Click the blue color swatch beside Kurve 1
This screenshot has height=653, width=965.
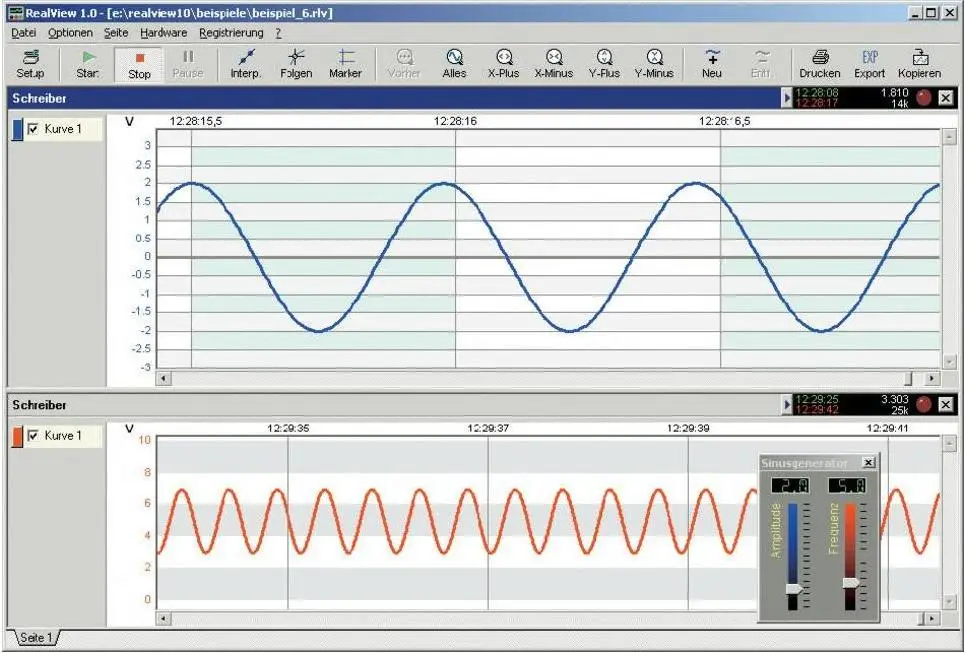17,129
